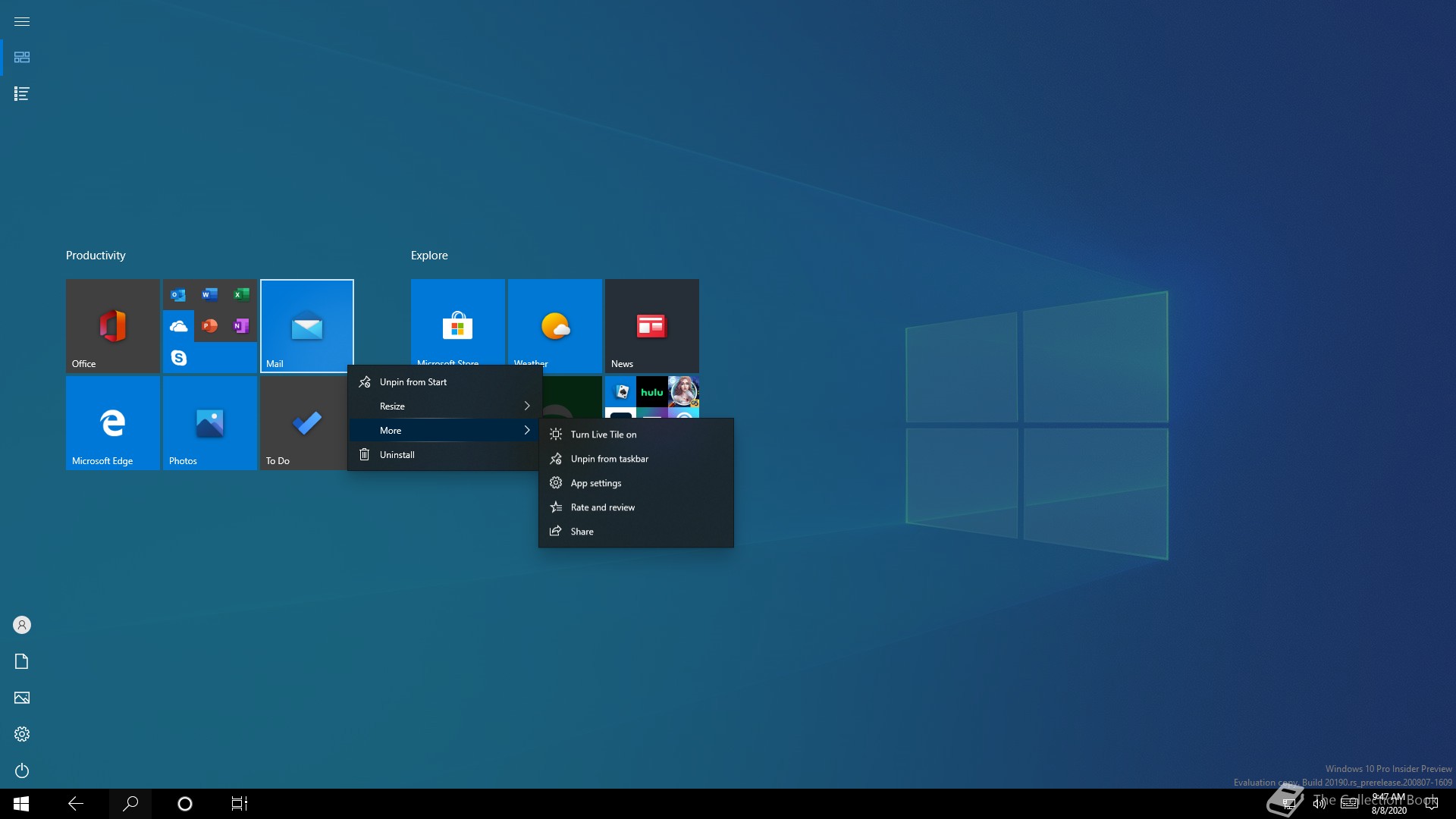The image size is (1456, 819).
Task: Select the More menu entry
Action: pos(444,431)
